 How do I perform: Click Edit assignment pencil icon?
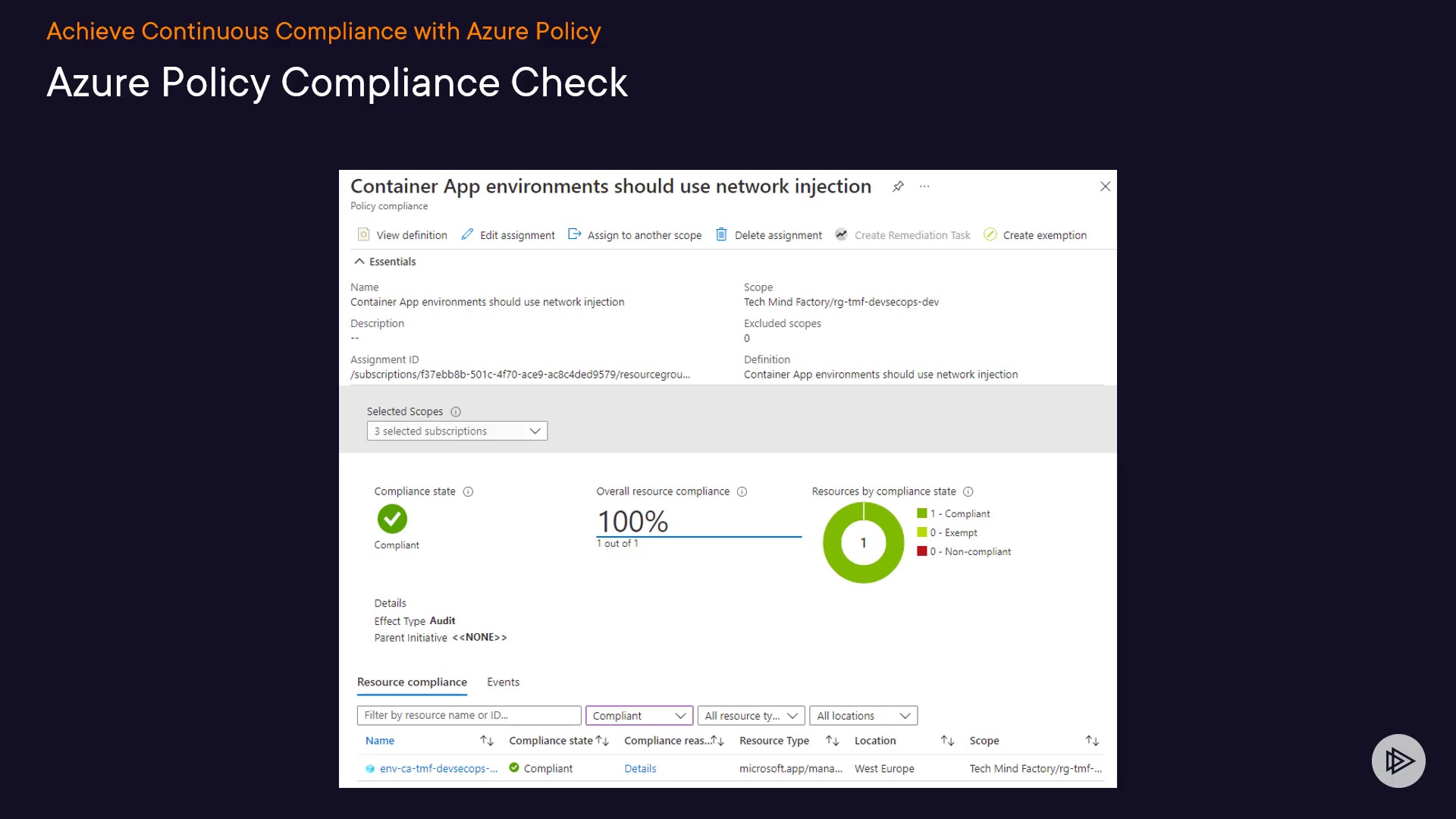(467, 234)
